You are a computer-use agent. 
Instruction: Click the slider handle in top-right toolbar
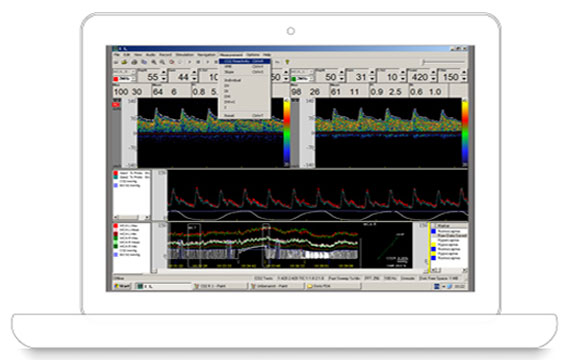click(x=424, y=62)
